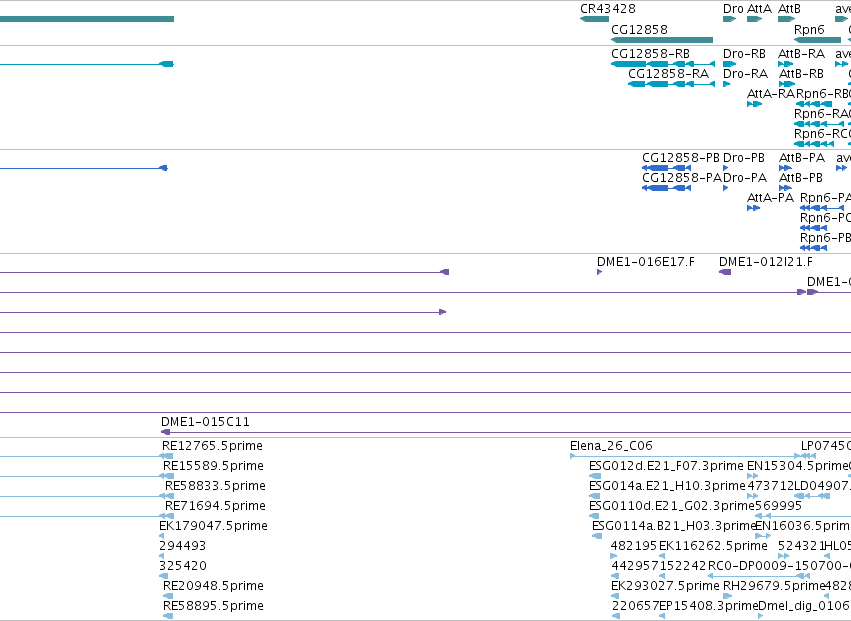
Task: Open the AttB-RB transcript
Action: (786, 84)
